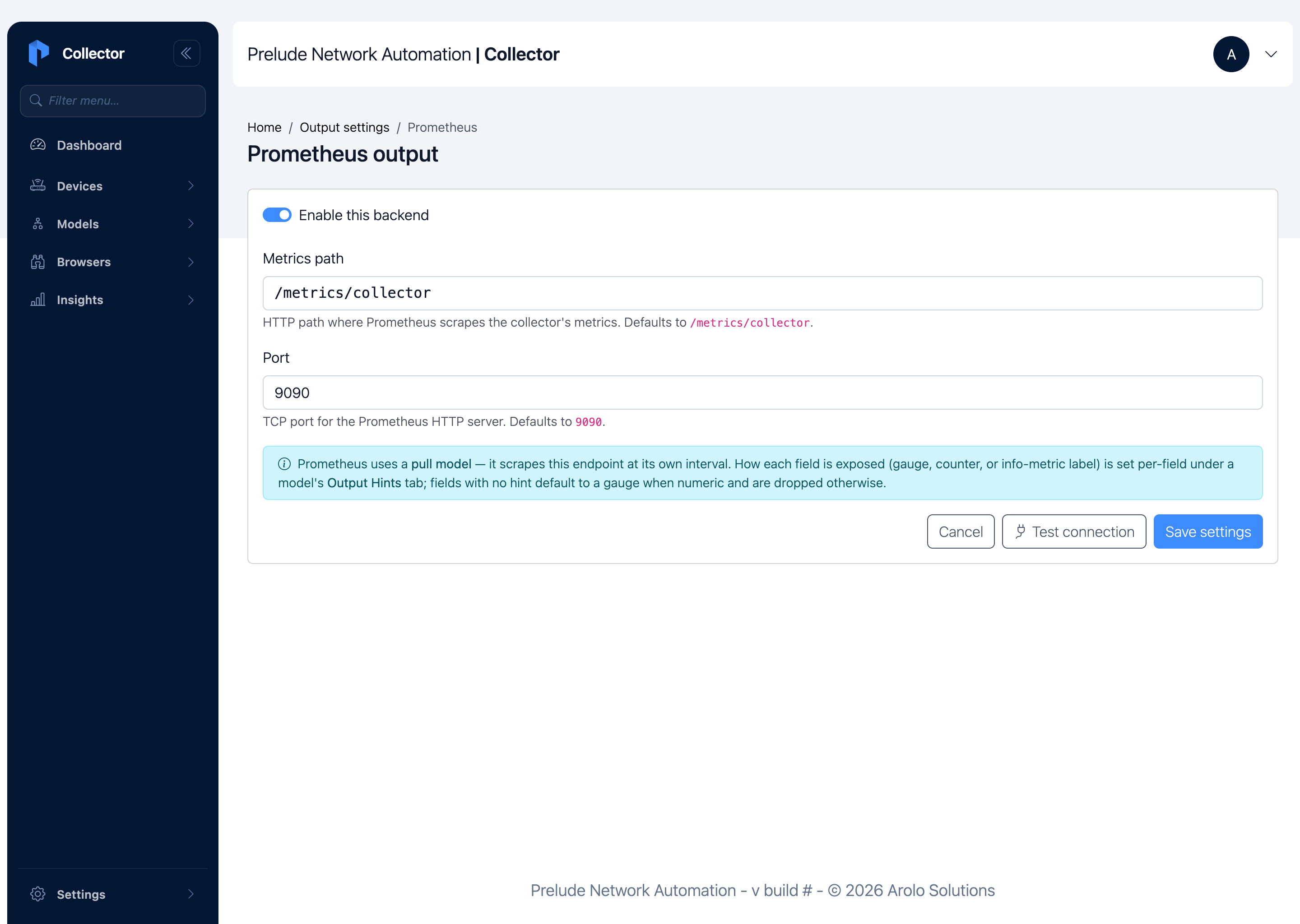Click the Enable this backend label
This screenshot has height=924, width=1300.
click(x=364, y=215)
